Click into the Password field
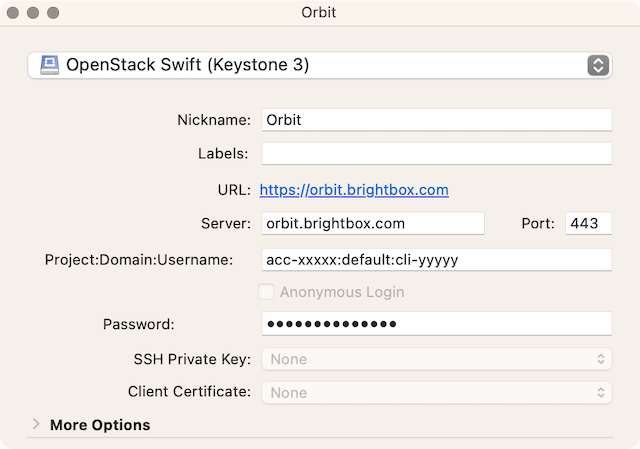640x449 pixels. pos(436,324)
